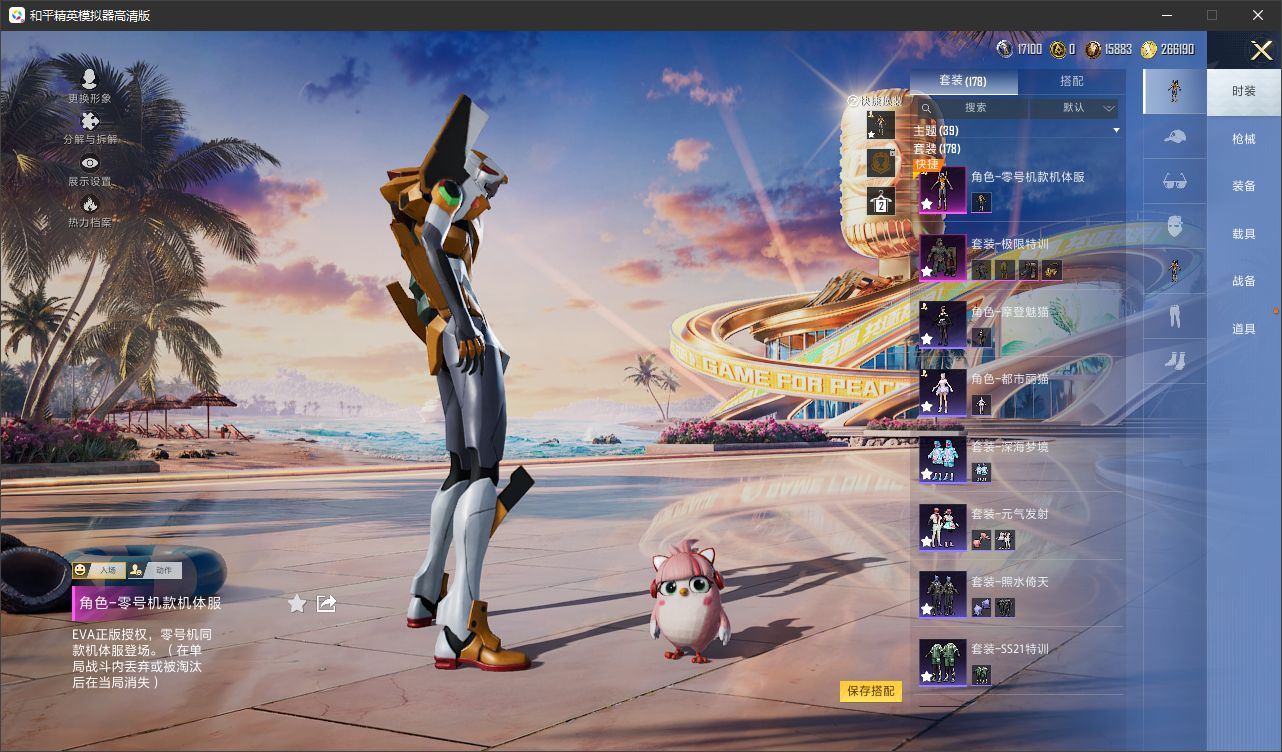Select the face mask category icon
This screenshot has height=752, width=1282.
click(1175, 226)
